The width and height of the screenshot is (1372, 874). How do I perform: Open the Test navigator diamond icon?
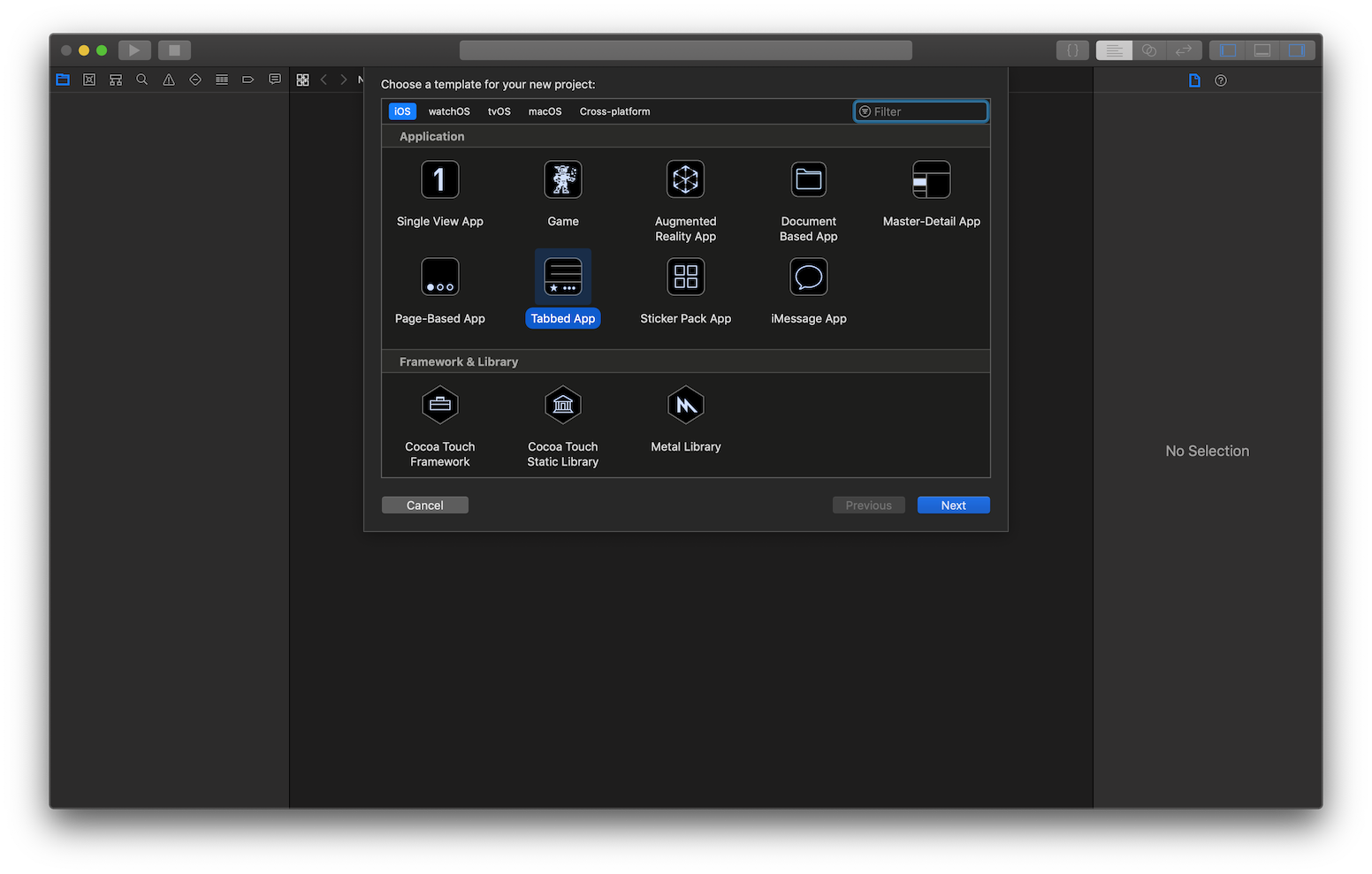click(x=195, y=80)
